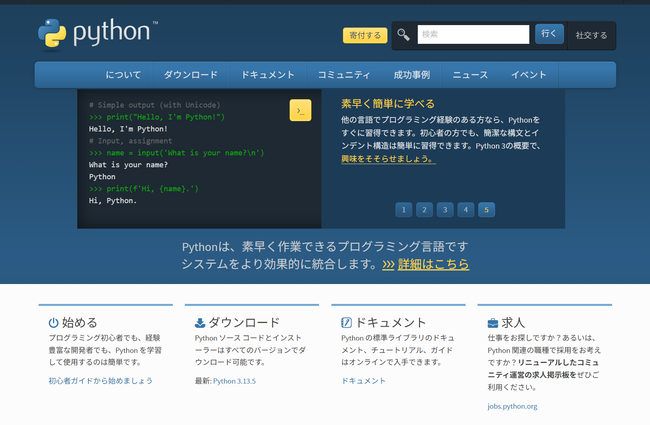Click the yellow 寄付する donate button
Viewport: 650px width, 425px height.
tap(365, 35)
